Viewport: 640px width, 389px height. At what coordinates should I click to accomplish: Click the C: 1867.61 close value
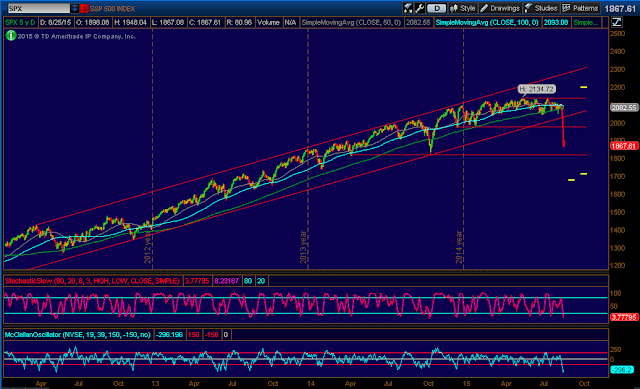tap(205, 22)
